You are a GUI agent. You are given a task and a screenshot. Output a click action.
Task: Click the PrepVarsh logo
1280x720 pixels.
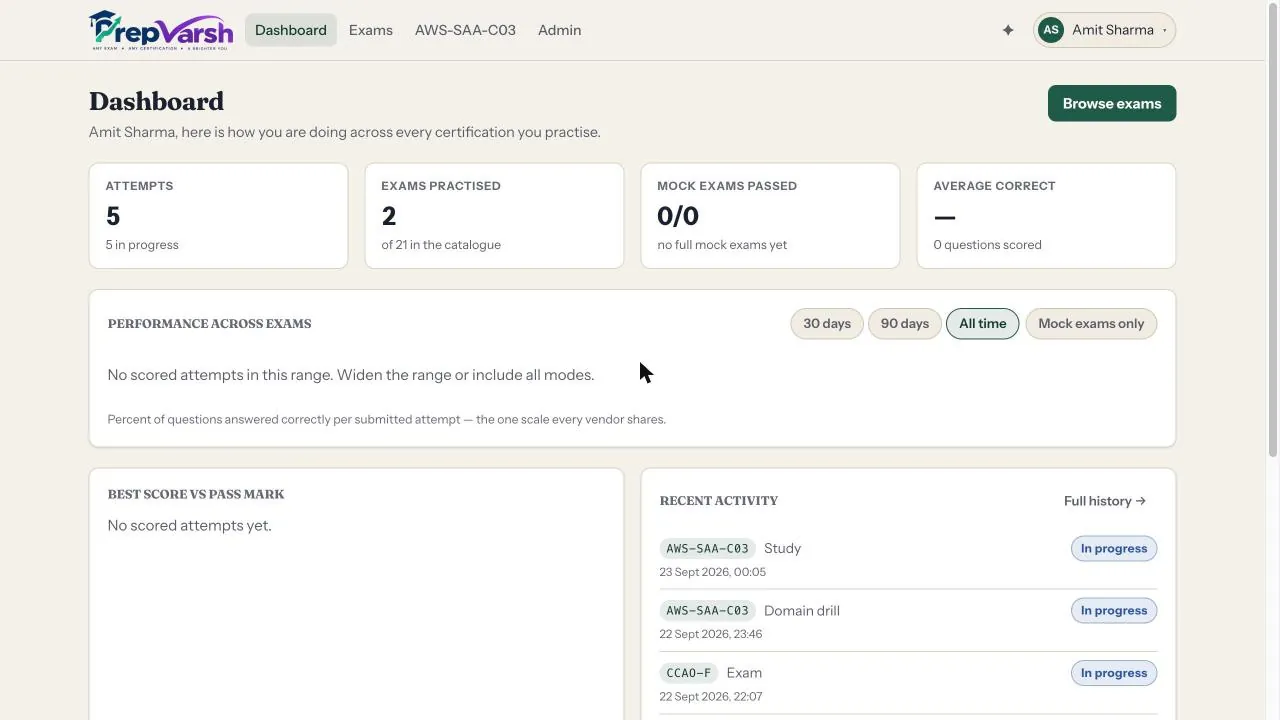[161, 30]
